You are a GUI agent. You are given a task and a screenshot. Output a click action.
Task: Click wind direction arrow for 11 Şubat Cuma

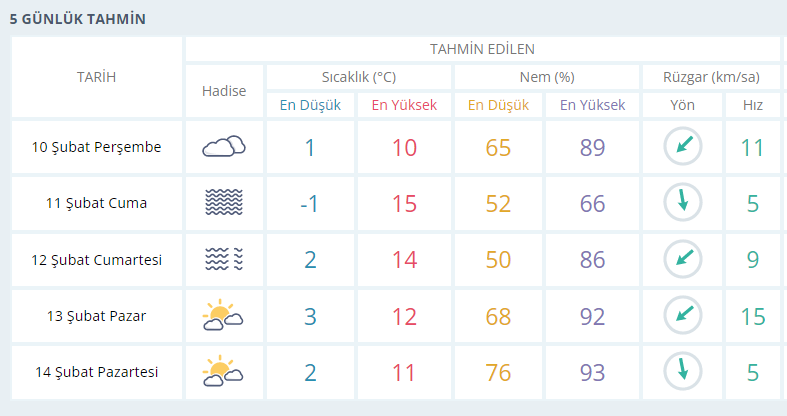coord(683,202)
